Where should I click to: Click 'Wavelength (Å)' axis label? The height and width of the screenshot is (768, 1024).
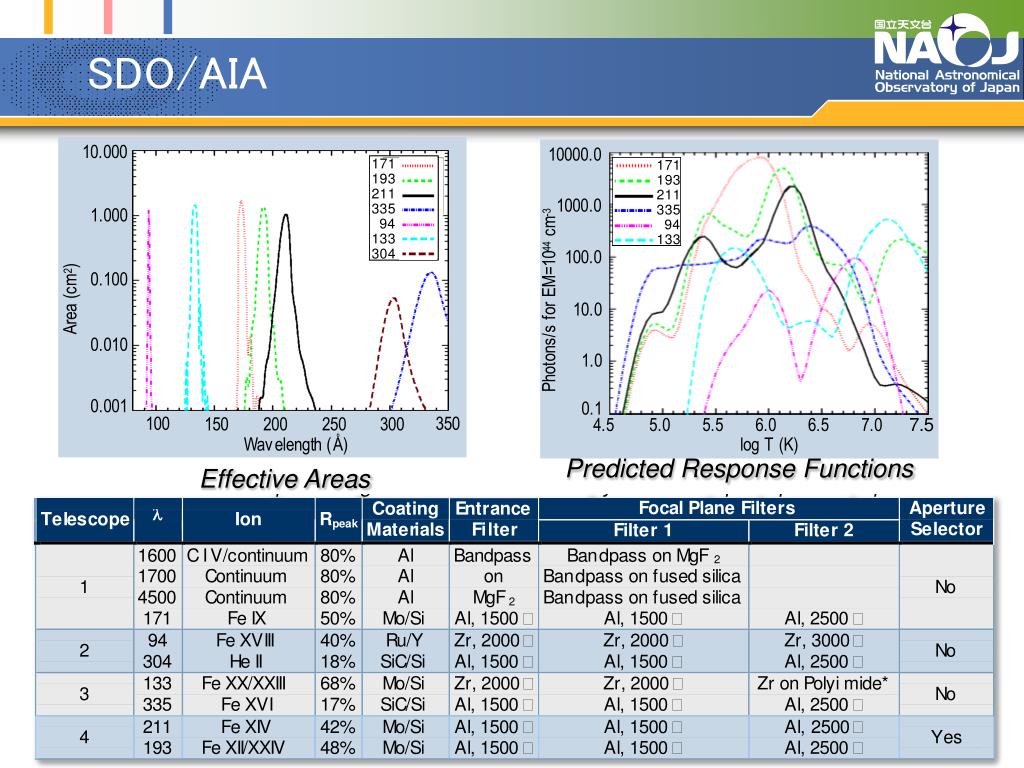tap(295, 445)
